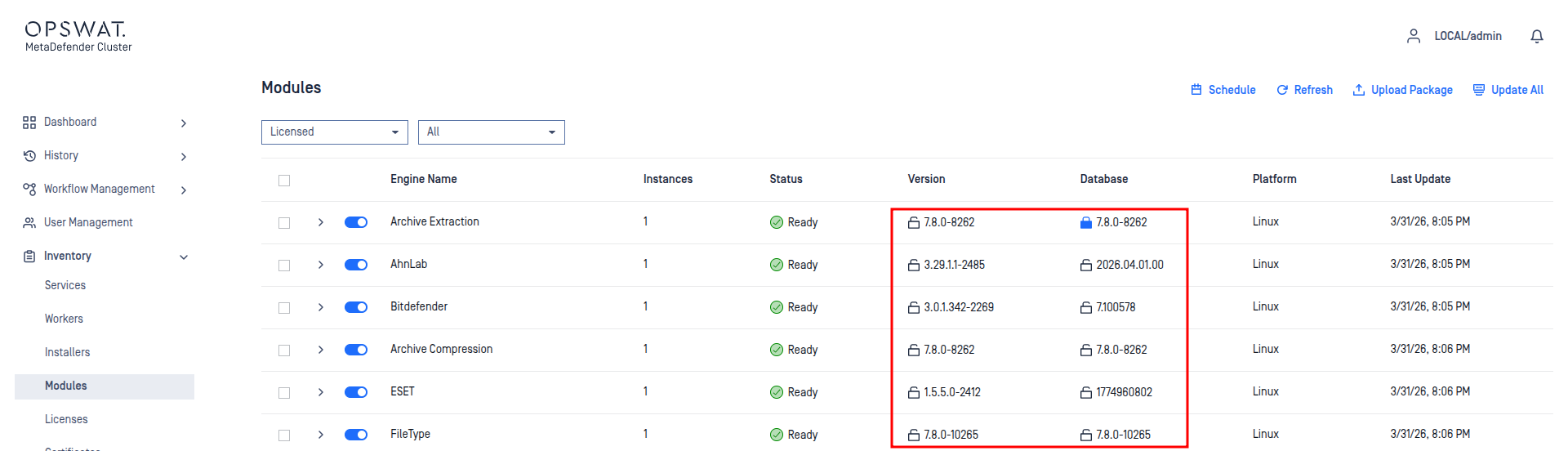Go to Licenses in the sidebar
1568x451 pixels.
(x=66, y=419)
